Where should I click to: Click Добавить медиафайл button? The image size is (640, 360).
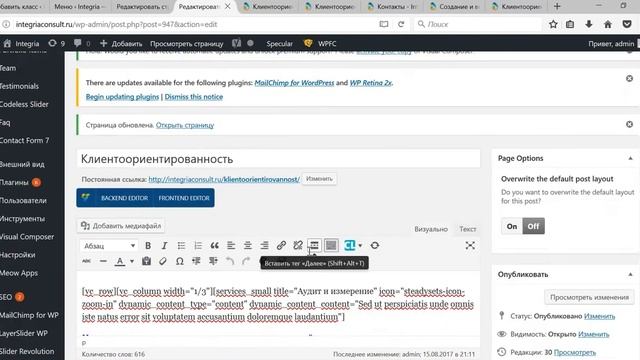[x=121, y=226]
